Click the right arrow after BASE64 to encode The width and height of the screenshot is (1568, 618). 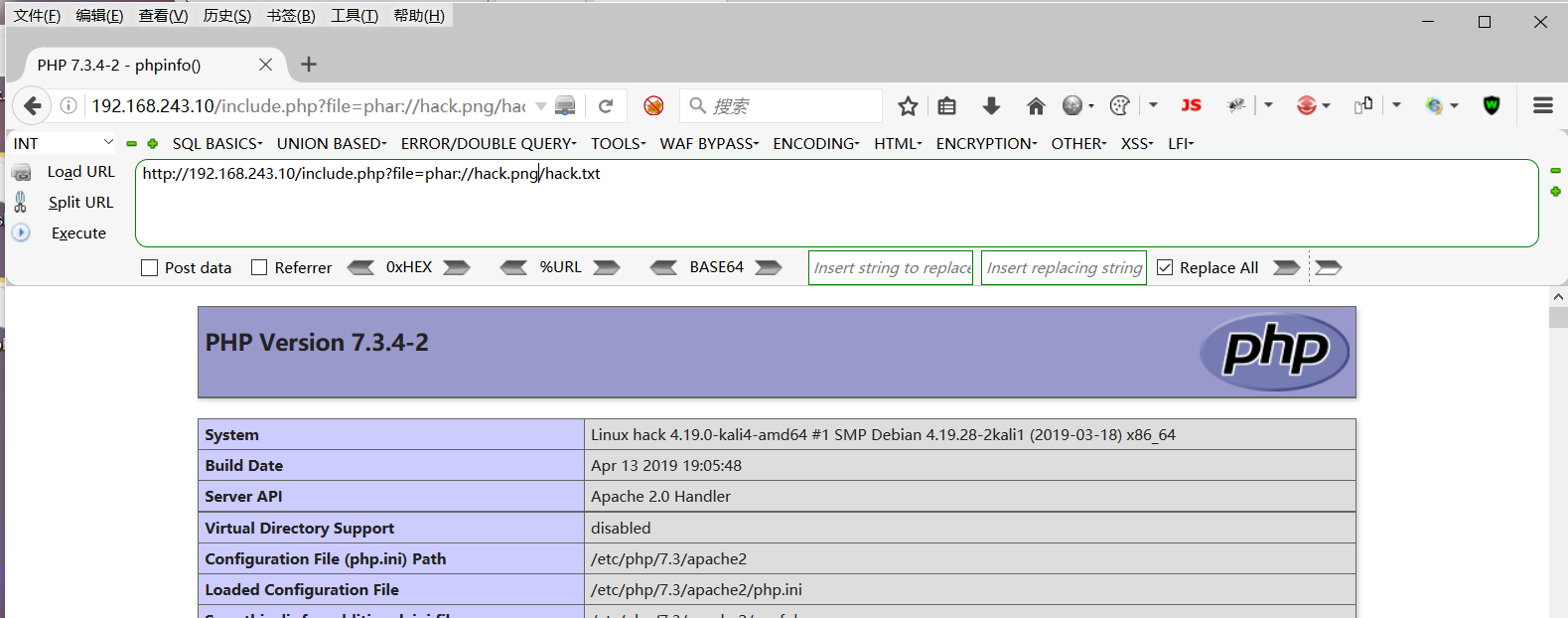[x=769, y=267]
